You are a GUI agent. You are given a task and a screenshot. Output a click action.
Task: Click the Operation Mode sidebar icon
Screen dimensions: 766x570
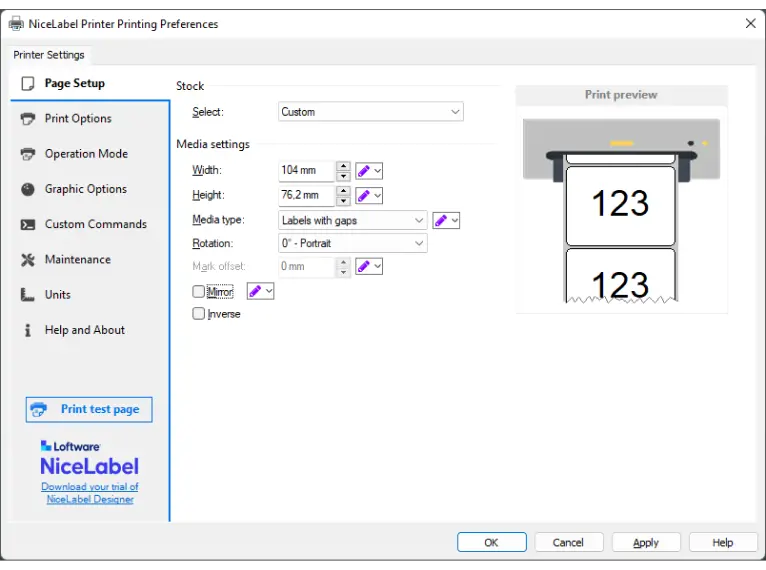point(27,154)
